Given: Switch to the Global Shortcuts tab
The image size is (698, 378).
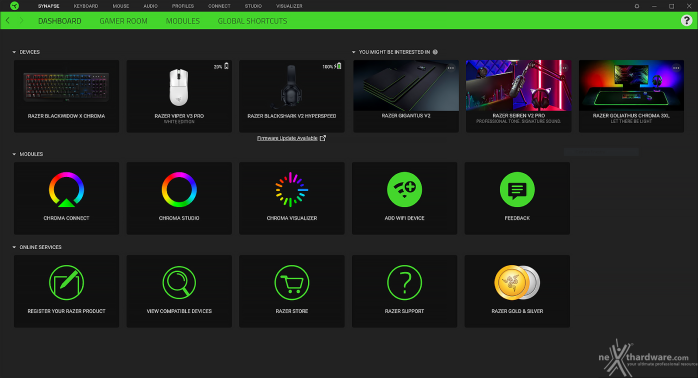Looking at the screenshot, I should [252, 21].
